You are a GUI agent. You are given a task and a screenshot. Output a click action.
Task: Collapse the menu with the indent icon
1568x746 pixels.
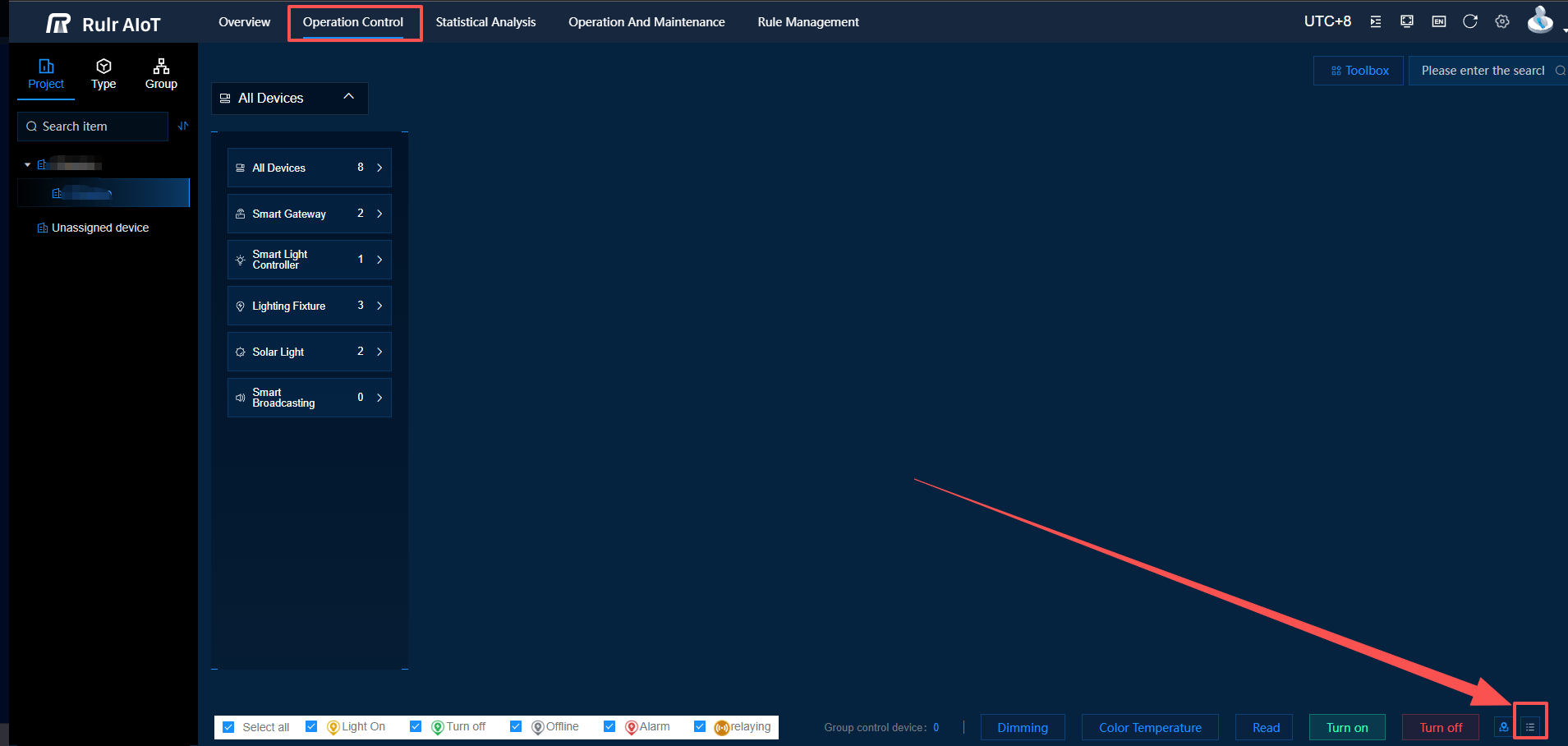point(1376,21)
